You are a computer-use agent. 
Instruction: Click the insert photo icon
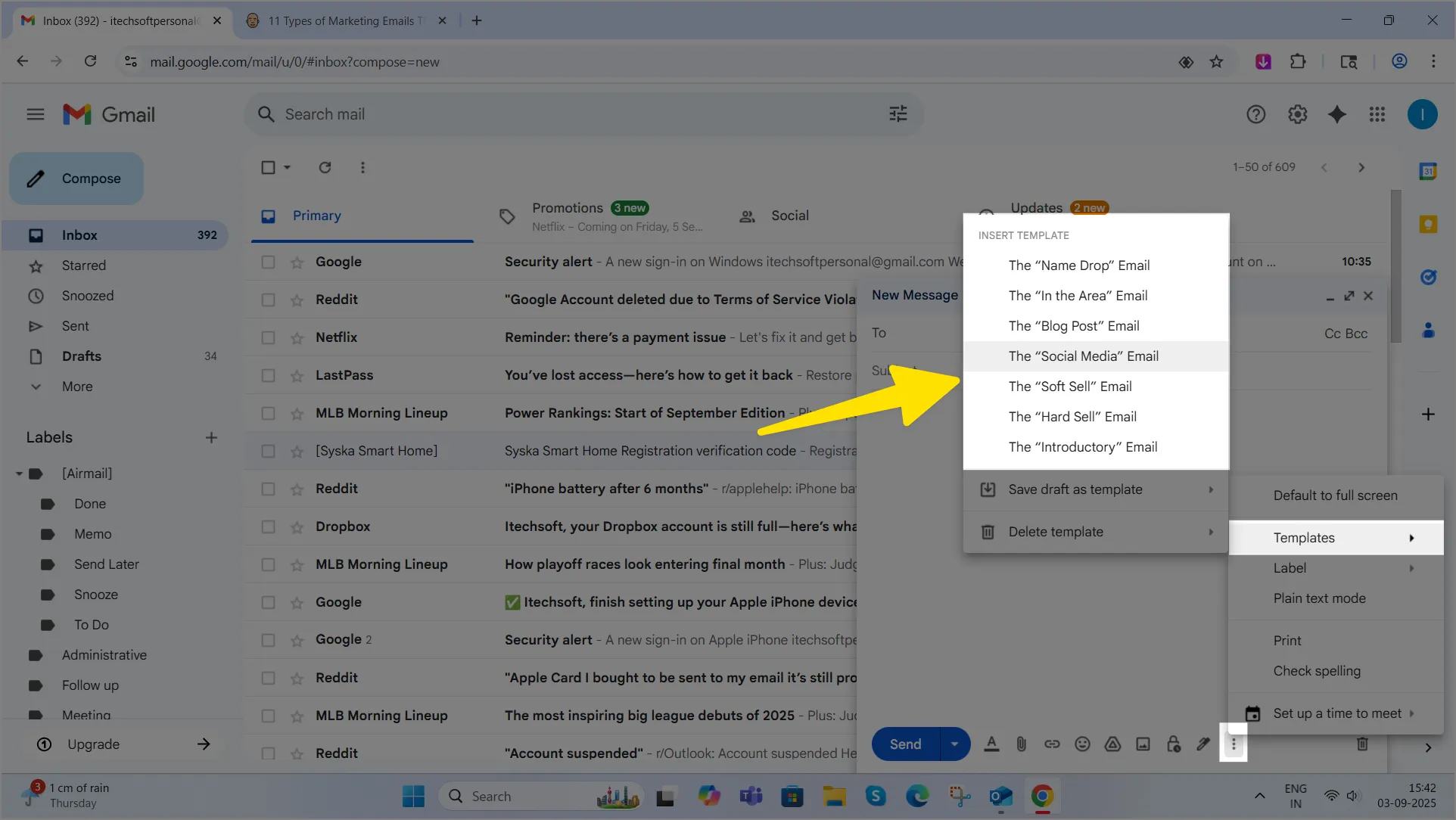[1143, 744]
